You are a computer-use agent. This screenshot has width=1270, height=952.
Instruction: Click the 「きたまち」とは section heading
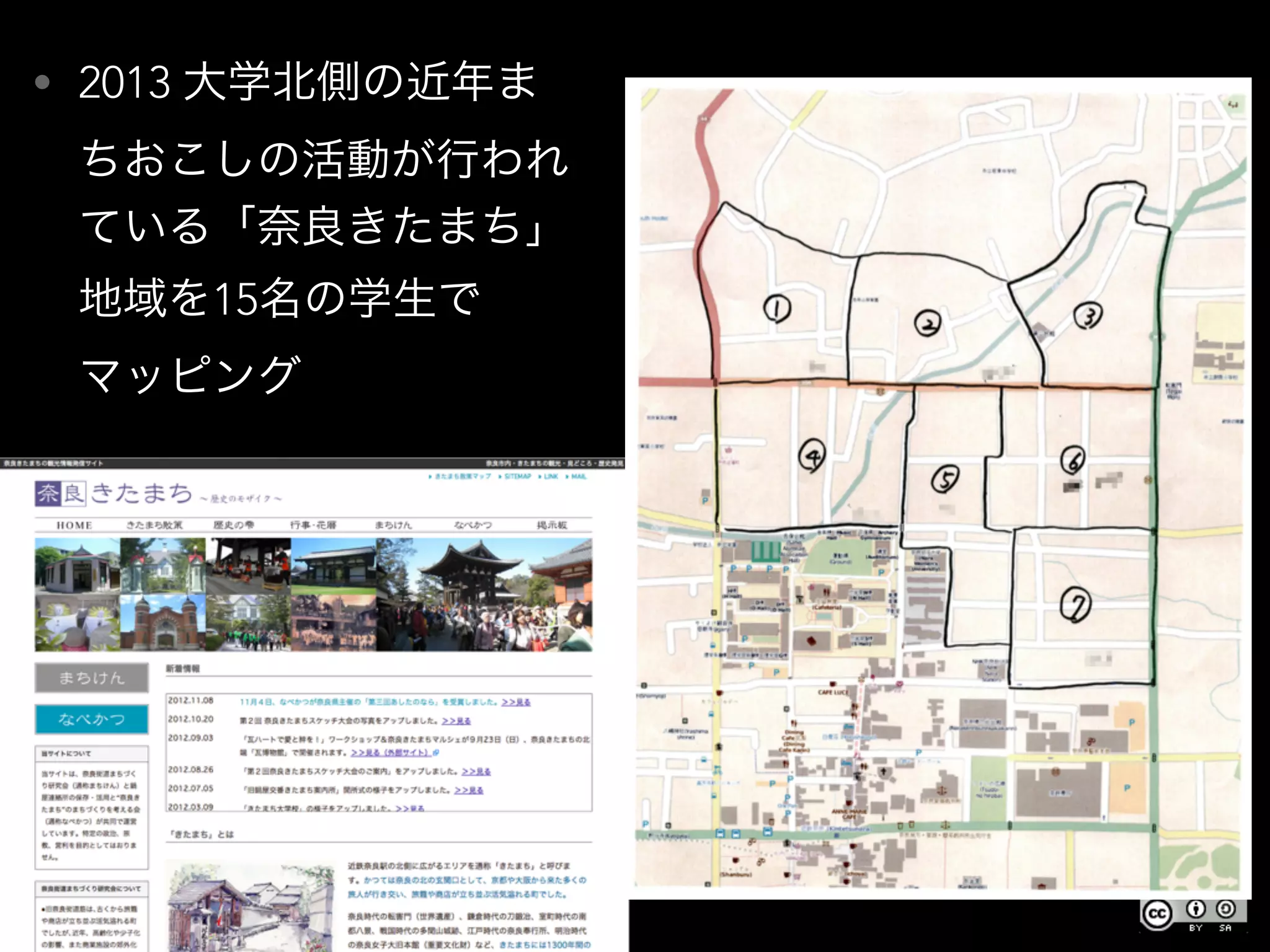(x=202, y=834)
